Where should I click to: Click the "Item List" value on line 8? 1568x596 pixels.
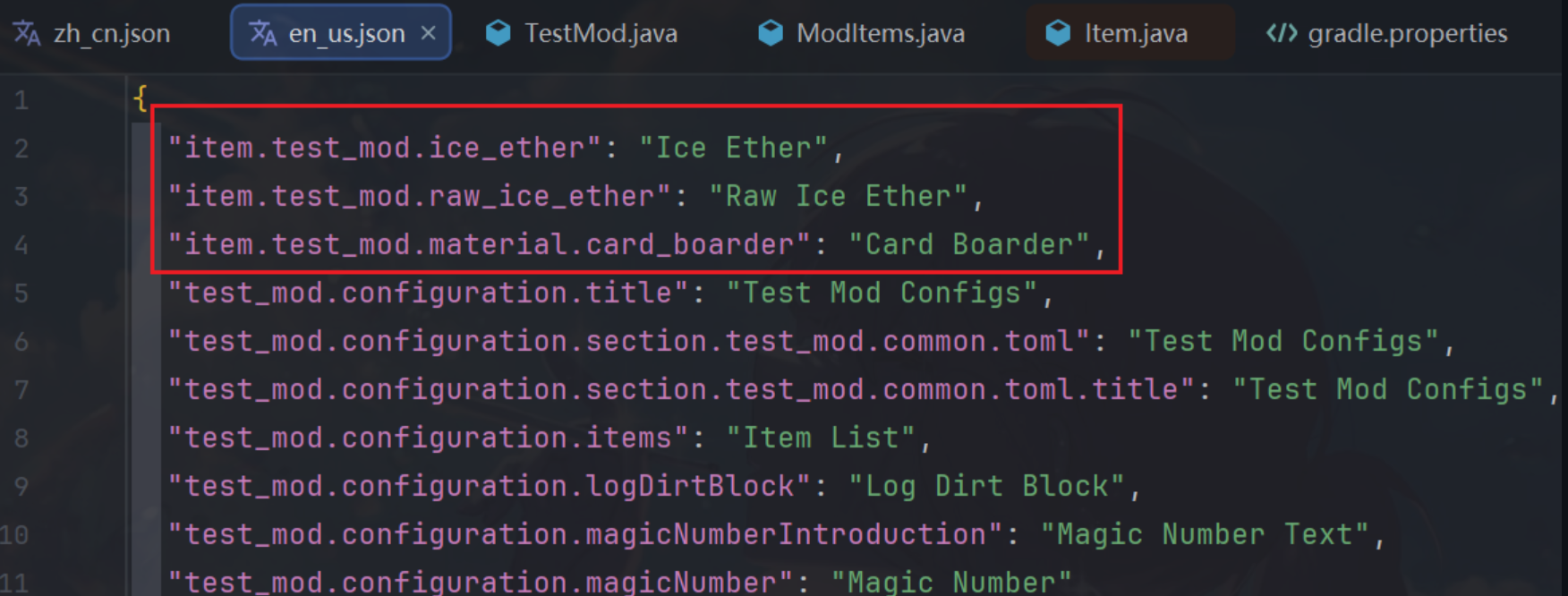[x=821, y=438]
